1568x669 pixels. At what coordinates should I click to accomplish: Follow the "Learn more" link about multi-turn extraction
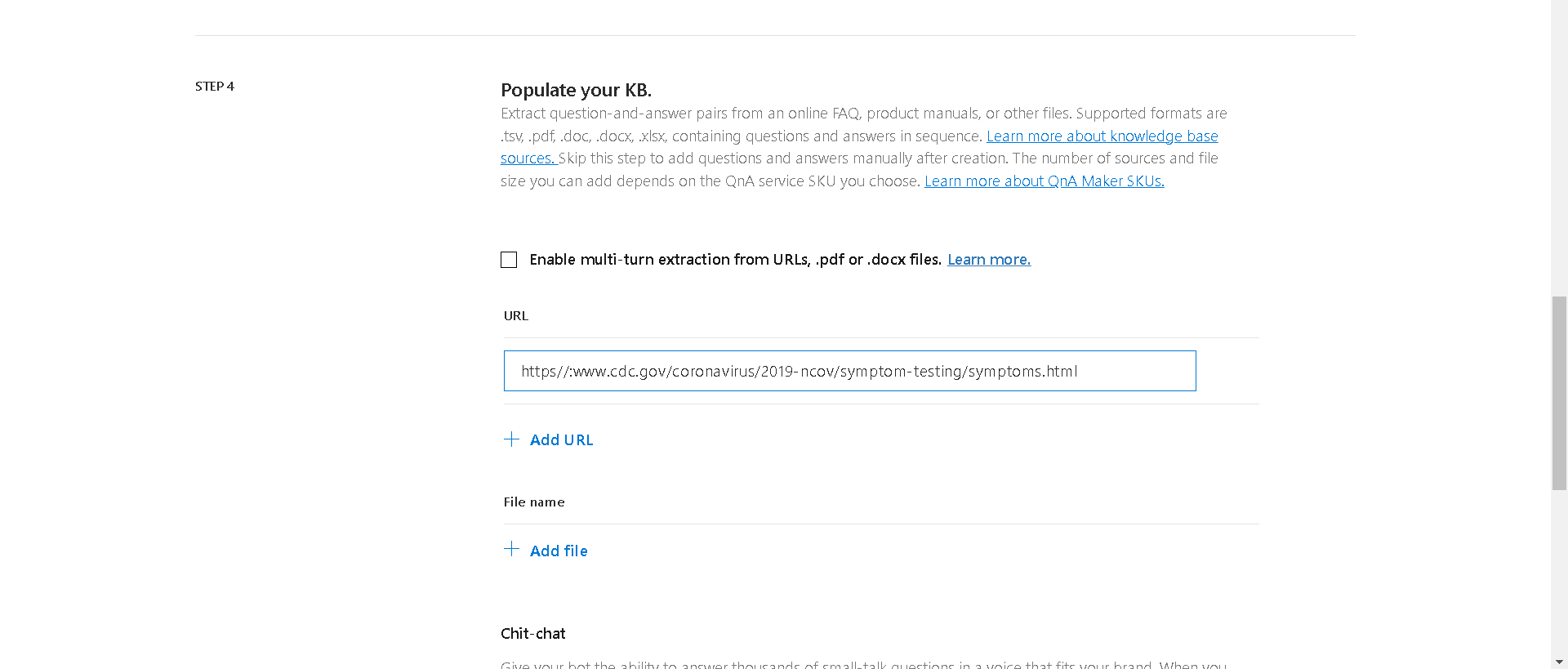pyautogui.click(x=988, y=259)
